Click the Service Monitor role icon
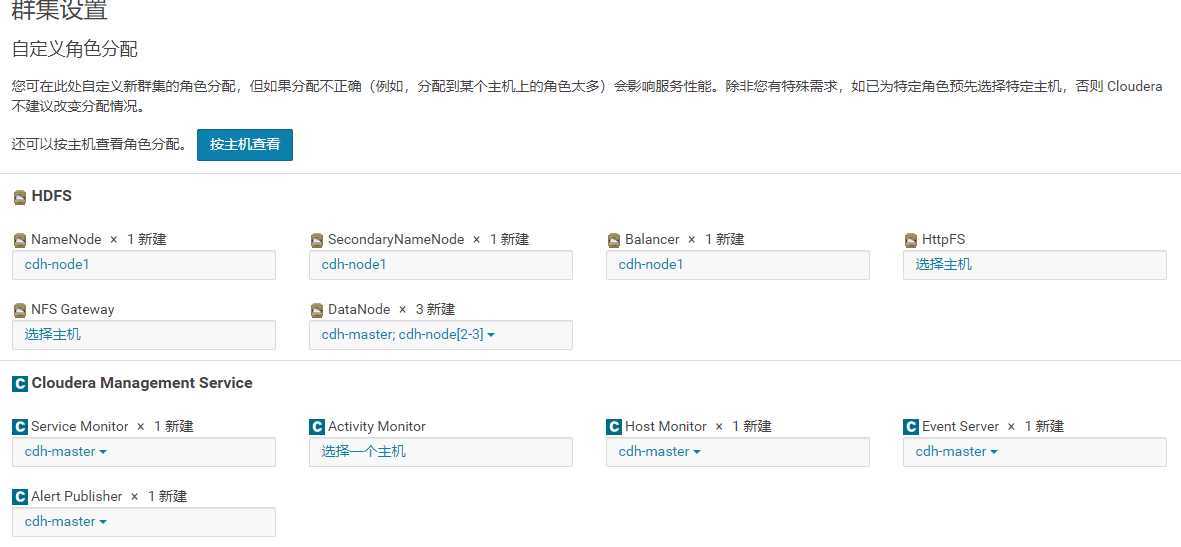This screenshot has width=1181, height=547. tap(20, 427)
